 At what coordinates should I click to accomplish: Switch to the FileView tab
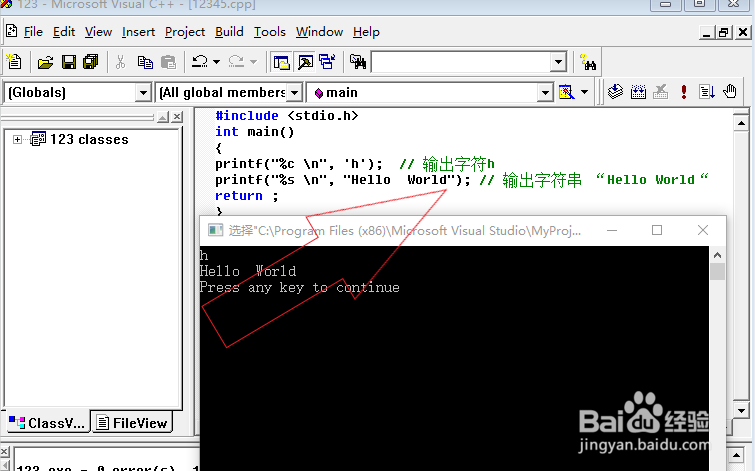[132, 422]
